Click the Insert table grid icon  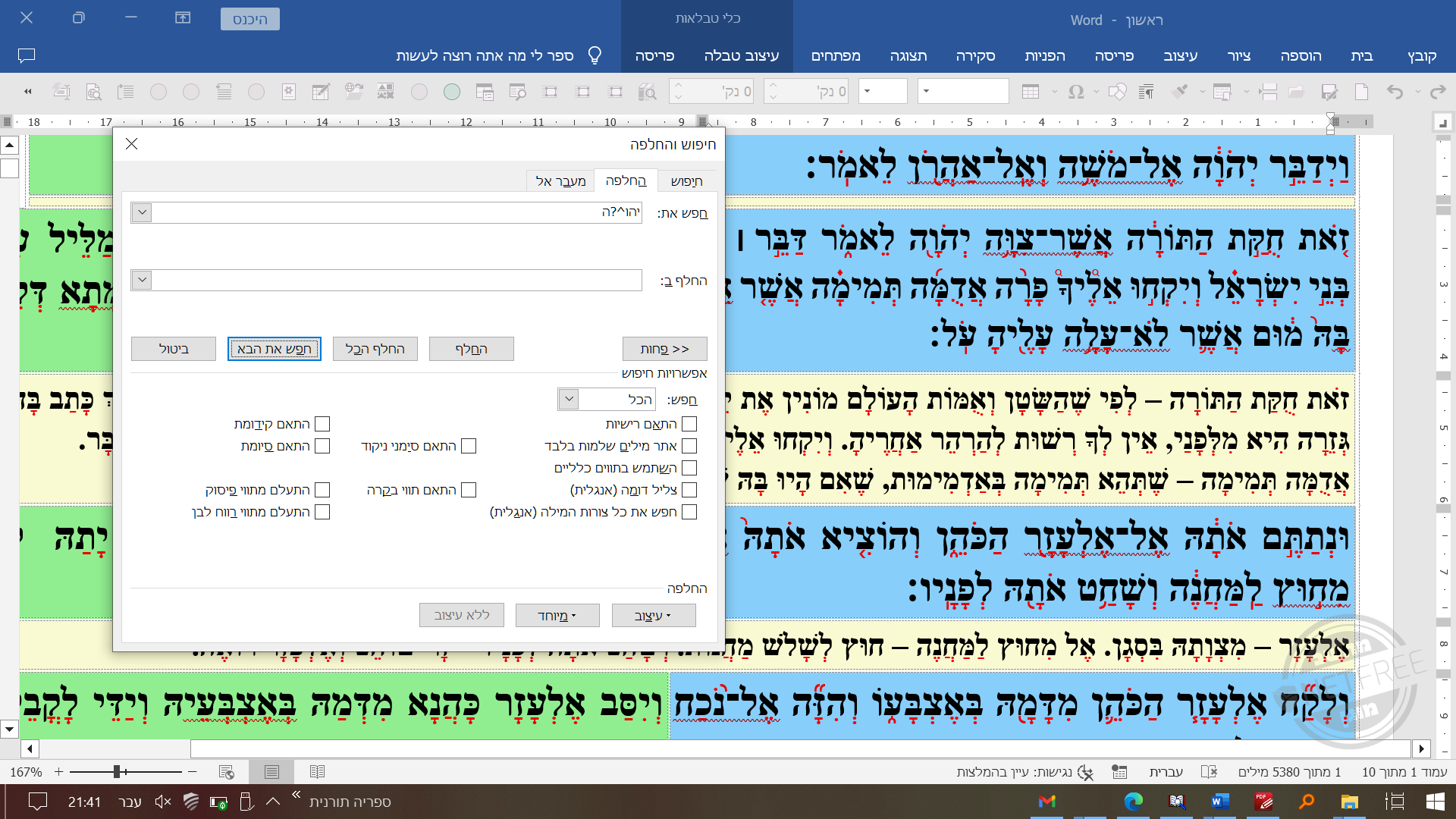[x=1030, y=92]
